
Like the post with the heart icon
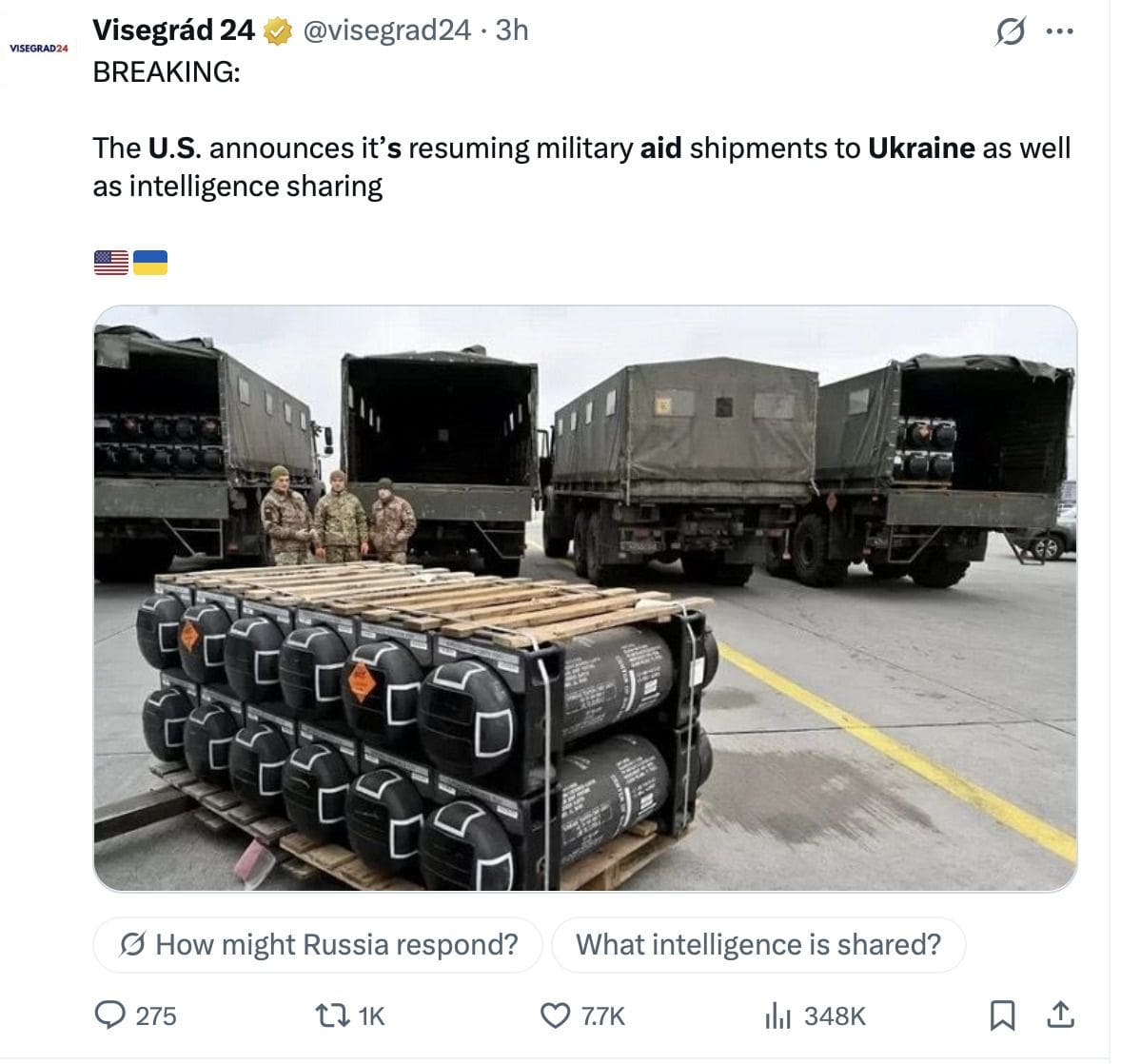(x=555, y=1015)
